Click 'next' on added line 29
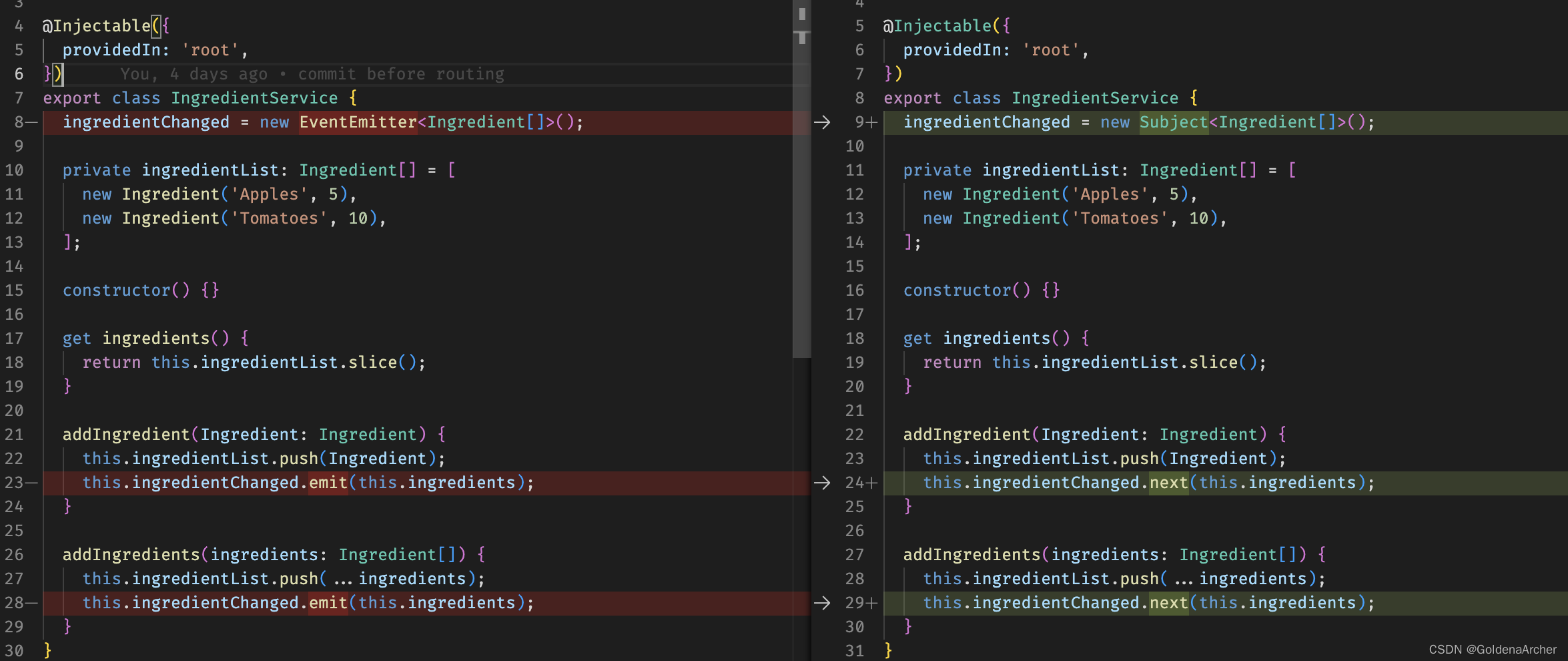The width and height of the screenshot is (1568, 661). (x=1169, y=603)
